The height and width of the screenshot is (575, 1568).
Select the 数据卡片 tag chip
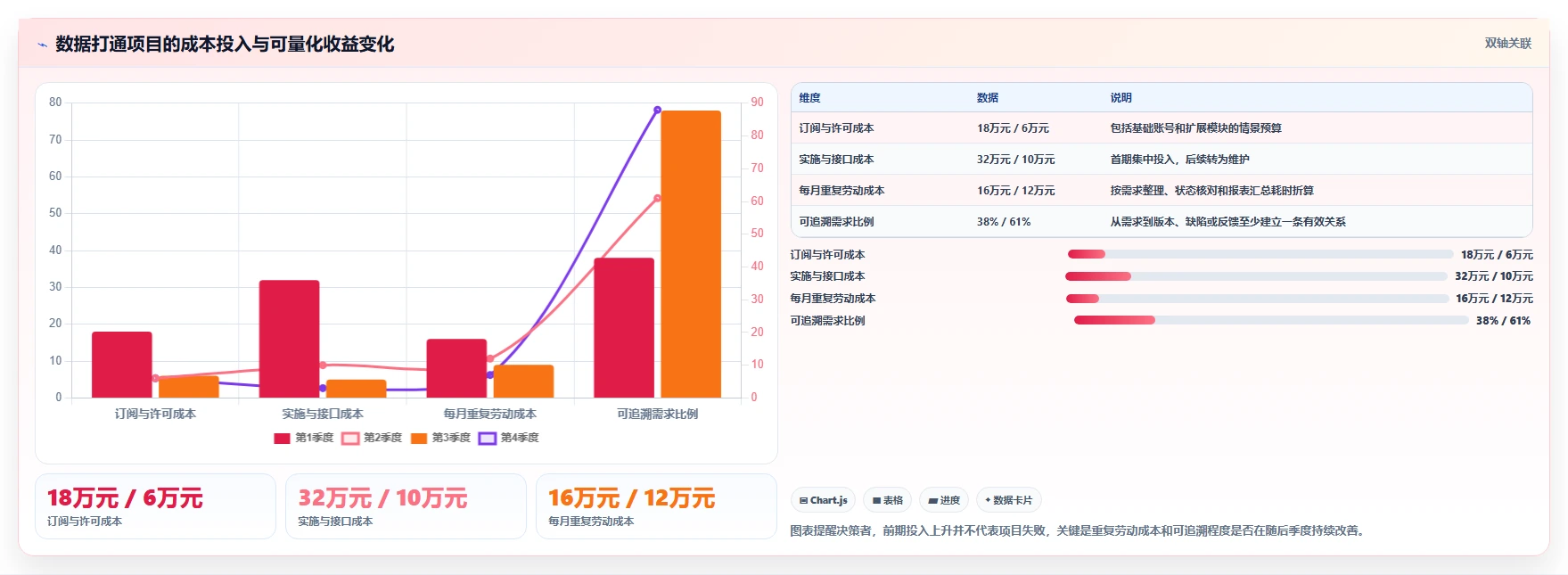click(1008, 500)
